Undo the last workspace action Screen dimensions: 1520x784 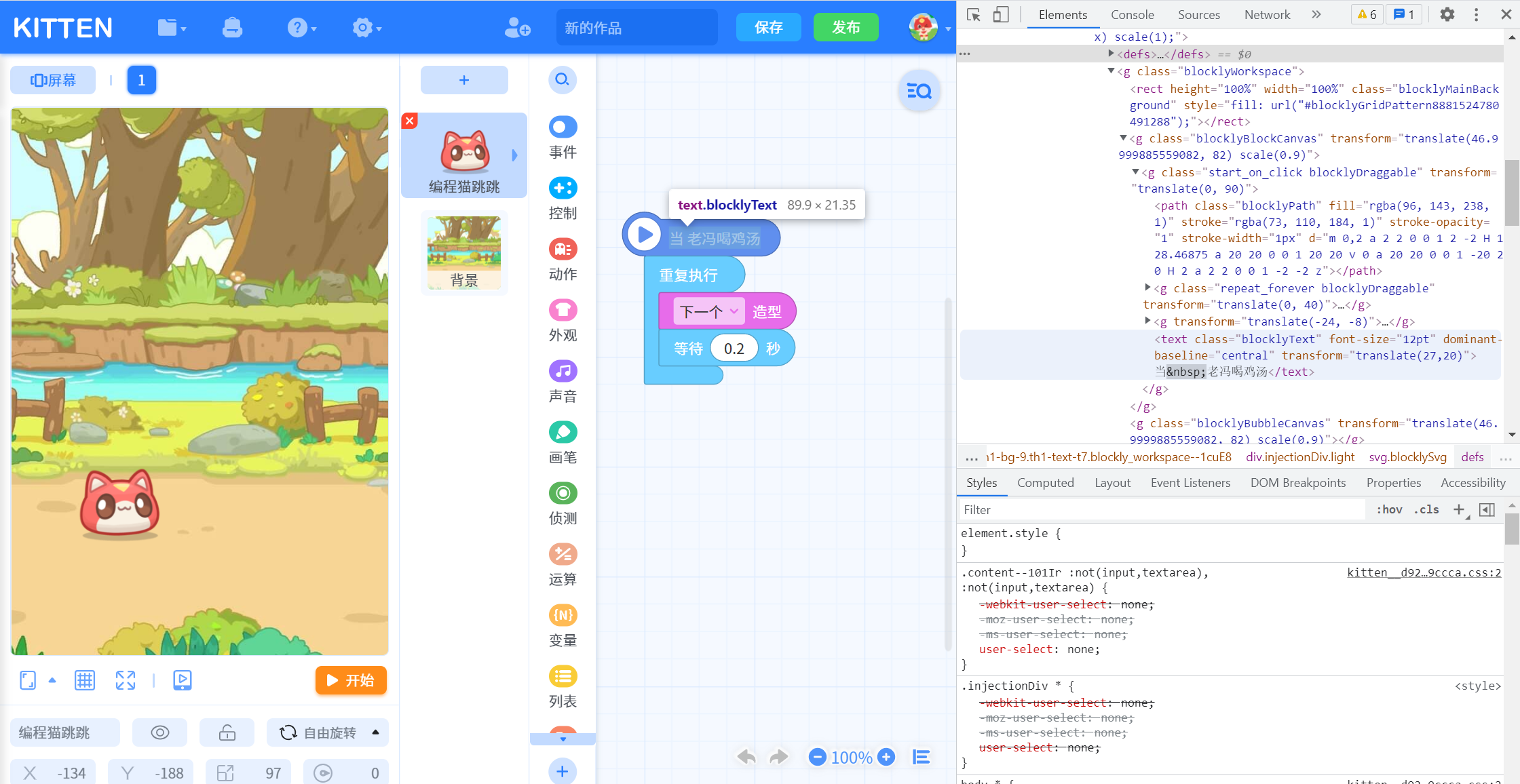pyautogui.click(x=746, y=757)
